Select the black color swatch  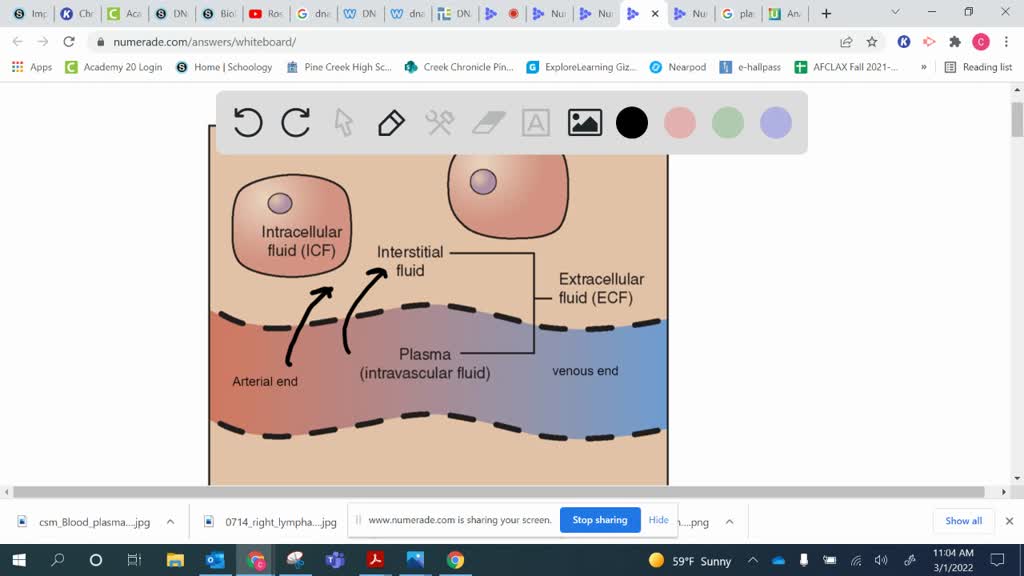[x=632, y=122]
